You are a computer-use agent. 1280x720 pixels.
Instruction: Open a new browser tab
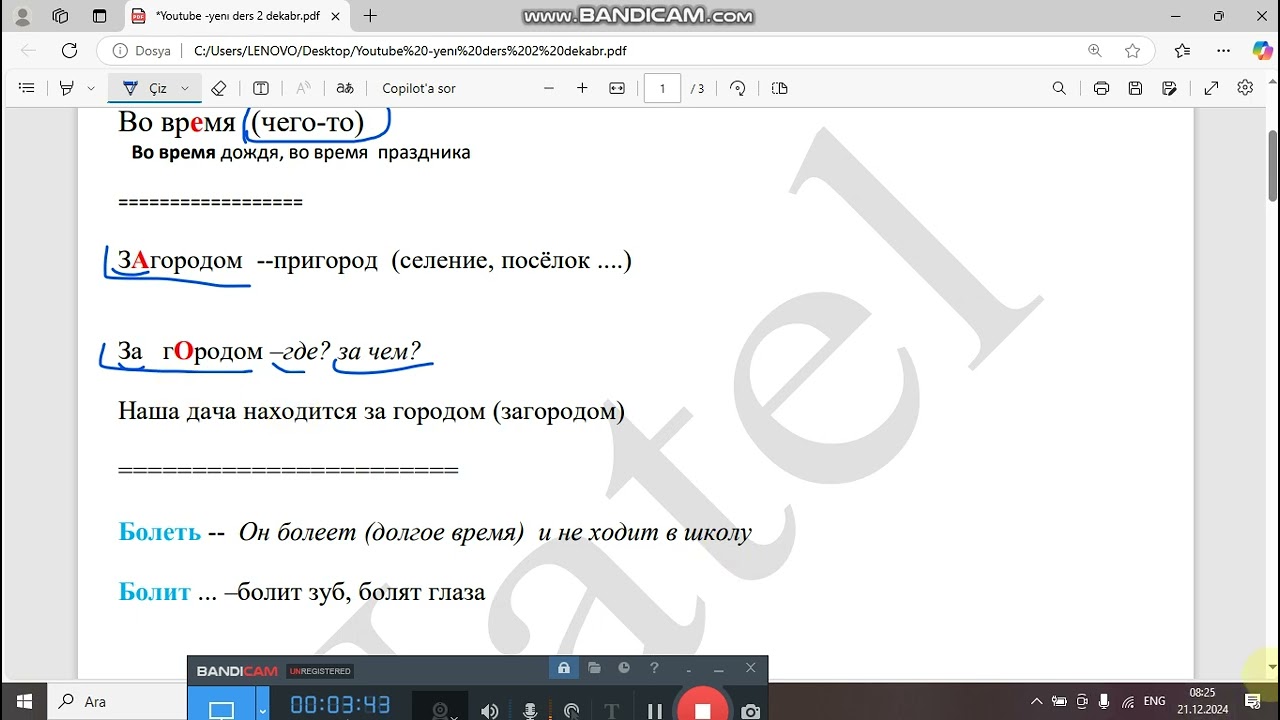point(371,16)
